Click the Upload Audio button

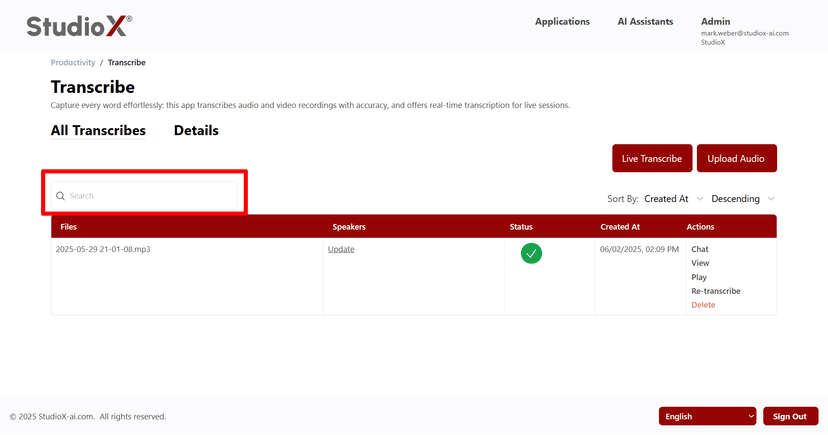[737, 158]
